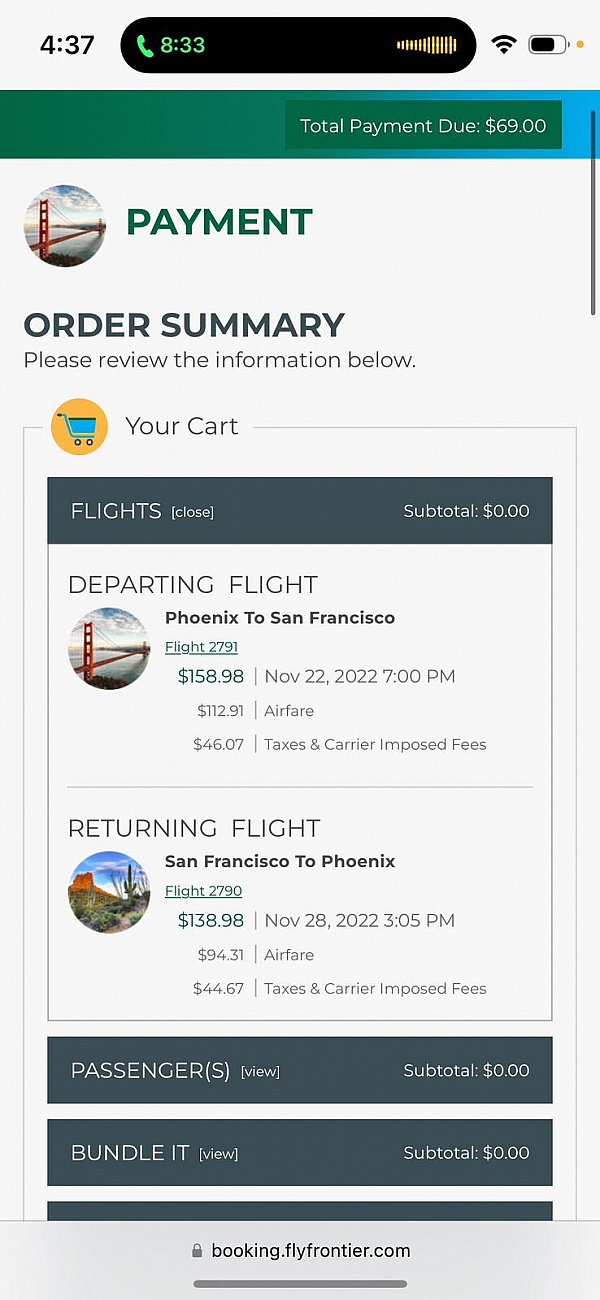This screenshot has width=600, height=1300.
Task: Expand the Bundle It section via view
Action: (218, 1154)
